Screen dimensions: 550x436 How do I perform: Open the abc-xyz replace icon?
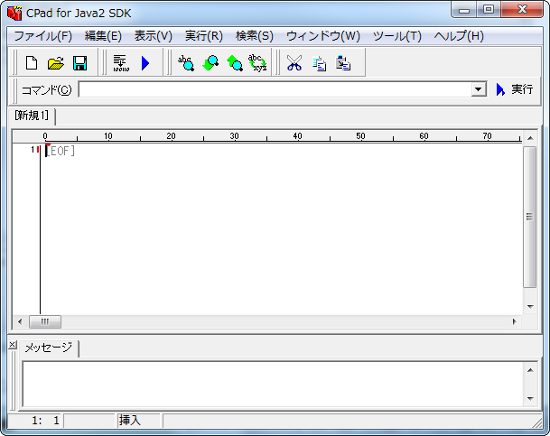(258, 63)
